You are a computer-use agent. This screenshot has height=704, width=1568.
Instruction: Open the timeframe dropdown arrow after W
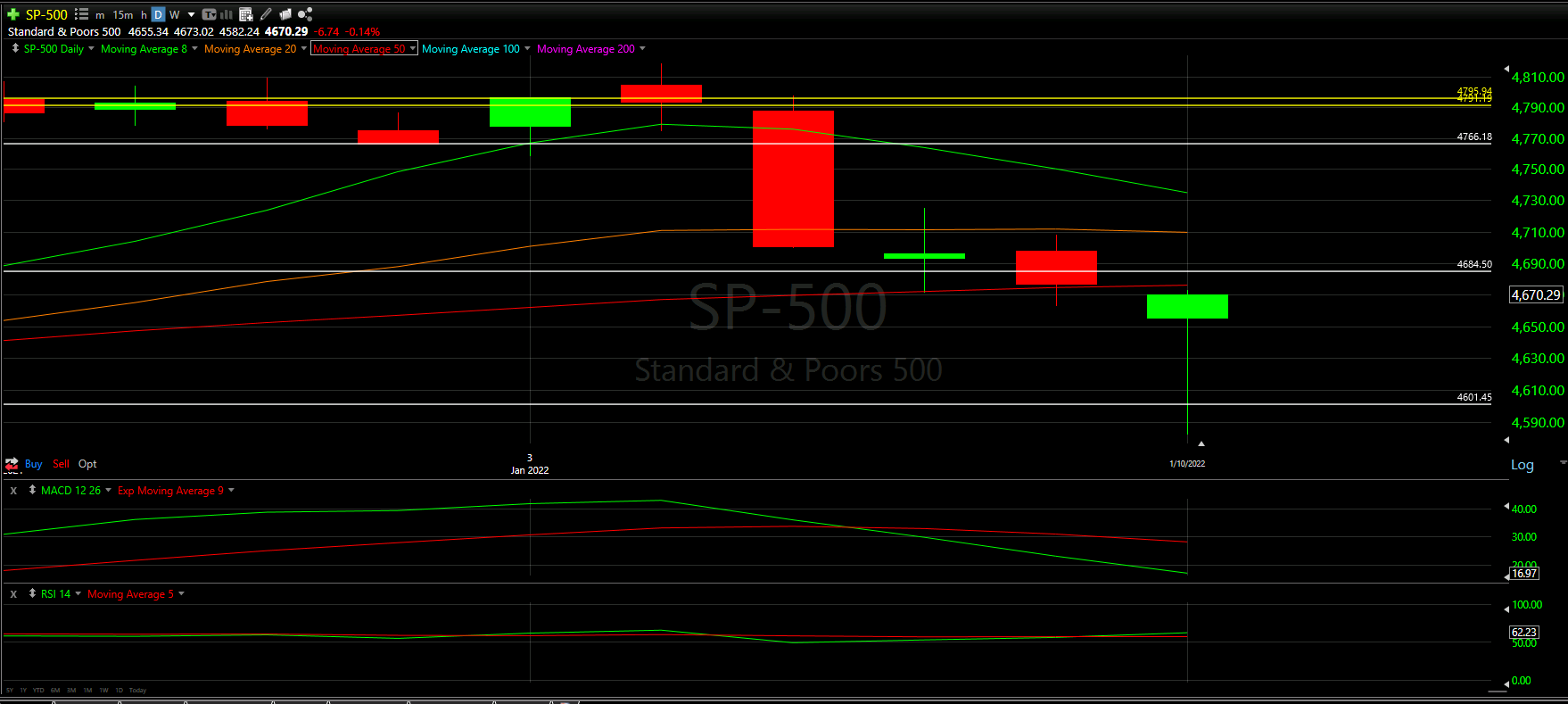click(191, 15)
